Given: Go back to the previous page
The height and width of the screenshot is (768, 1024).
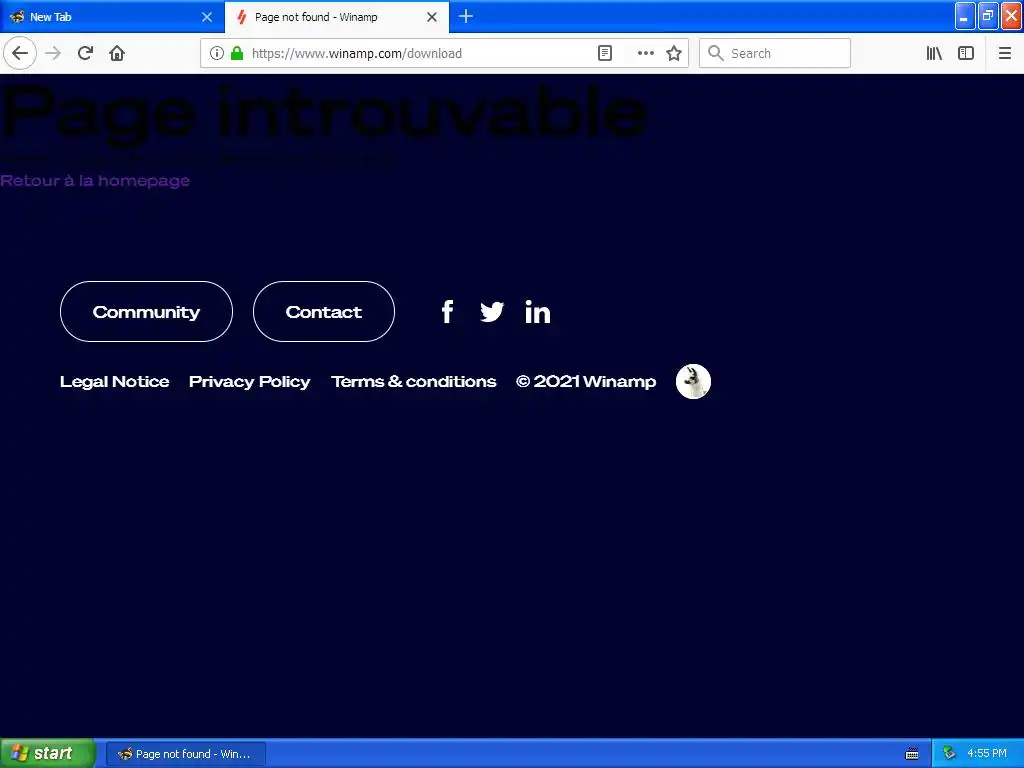Looking at the screenshot, I should tap(20, 53).
